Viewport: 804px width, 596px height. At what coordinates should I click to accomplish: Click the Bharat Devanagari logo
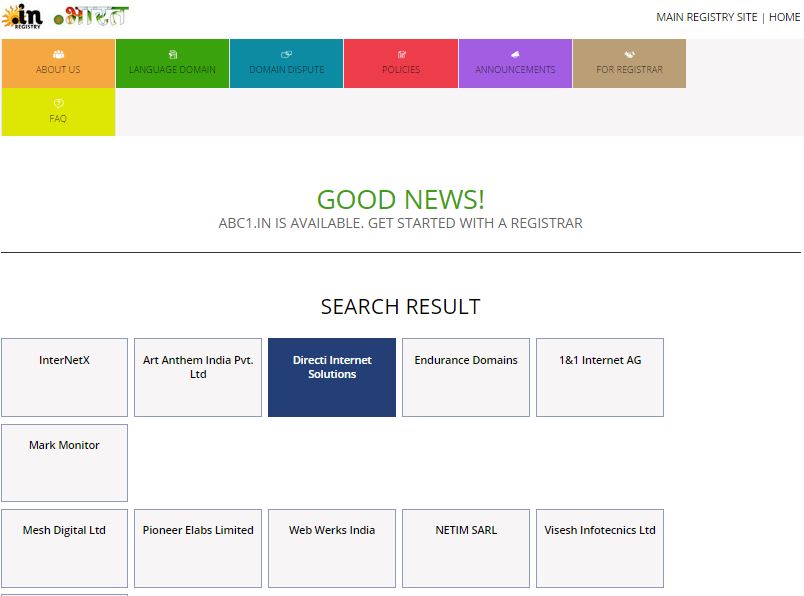click(x=91, y=16)
